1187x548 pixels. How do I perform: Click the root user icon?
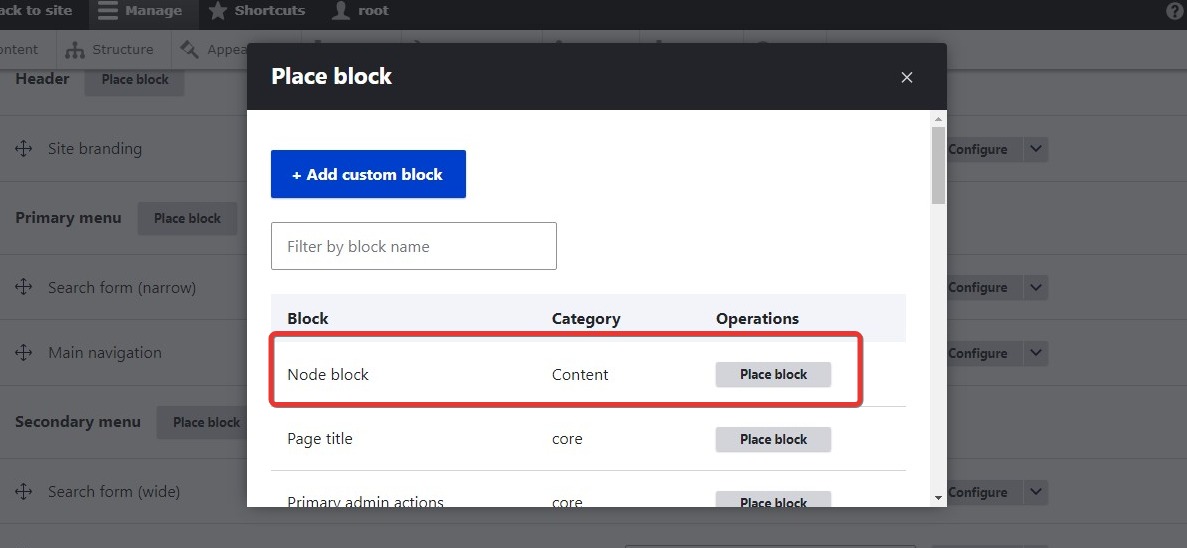342,11
